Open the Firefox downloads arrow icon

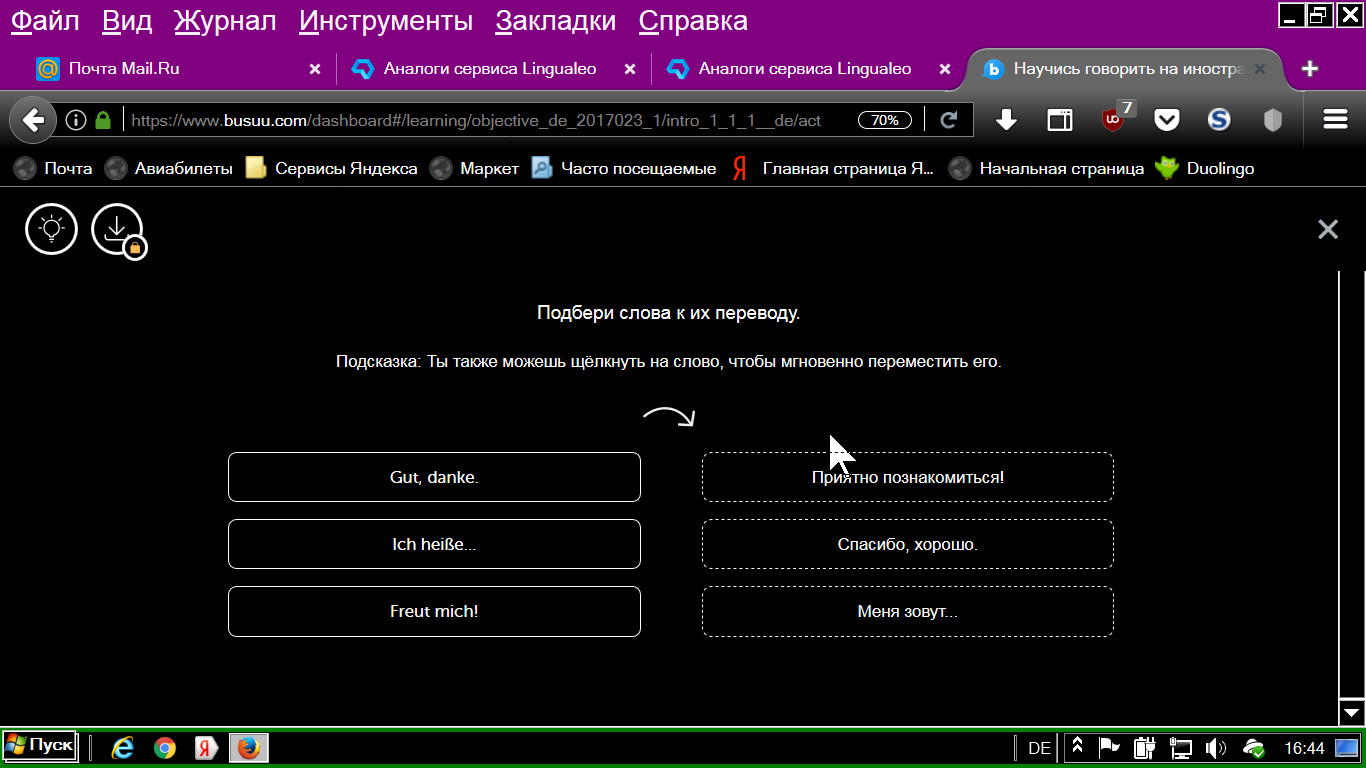(1006, 120)
